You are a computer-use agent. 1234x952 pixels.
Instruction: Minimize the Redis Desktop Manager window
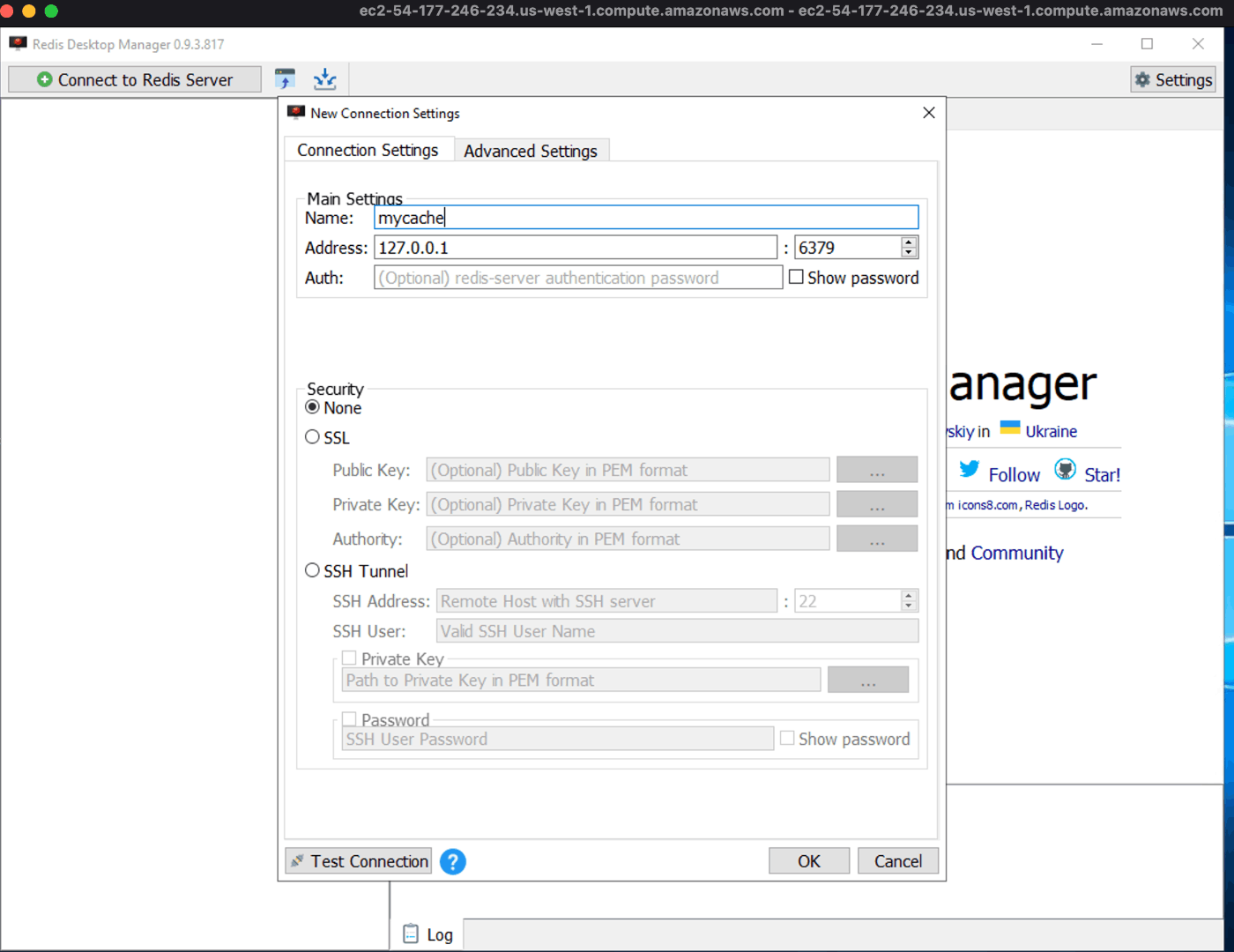tap(1096, 43)
